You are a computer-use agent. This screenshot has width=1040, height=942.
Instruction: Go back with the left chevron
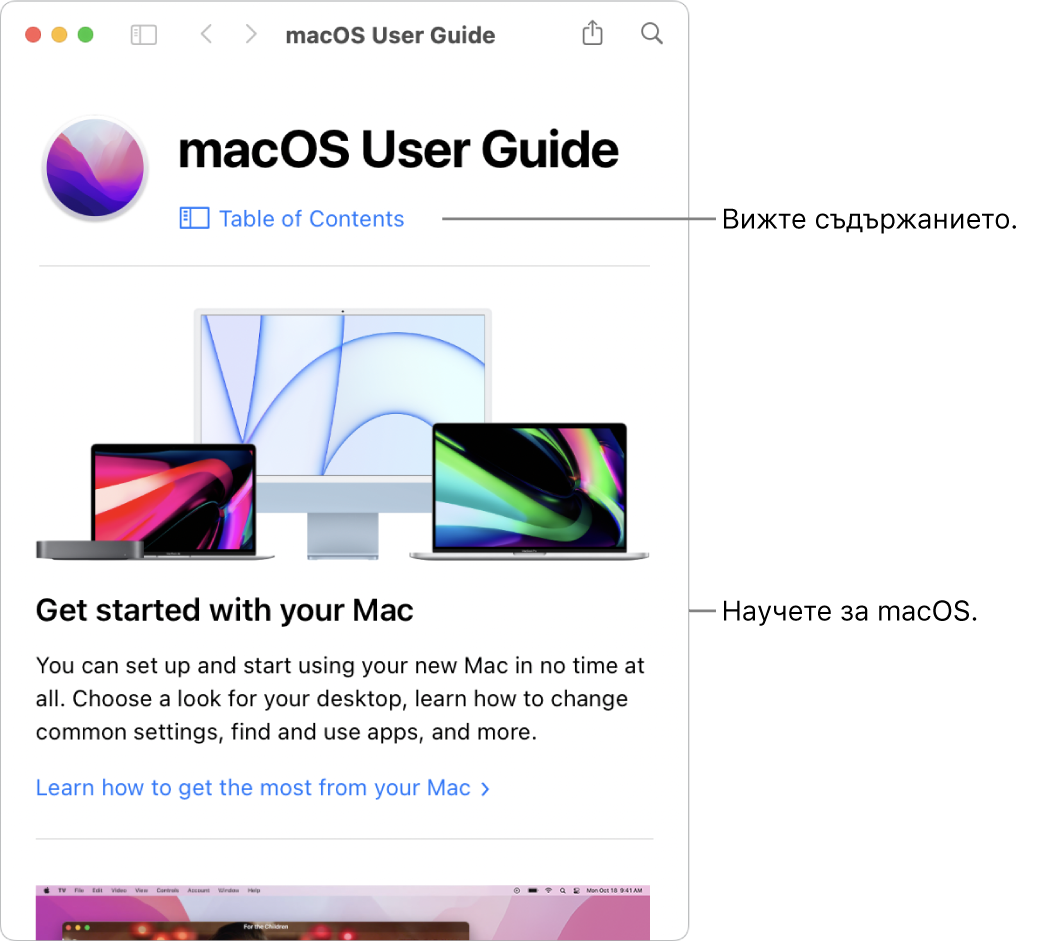pos(206,34)
